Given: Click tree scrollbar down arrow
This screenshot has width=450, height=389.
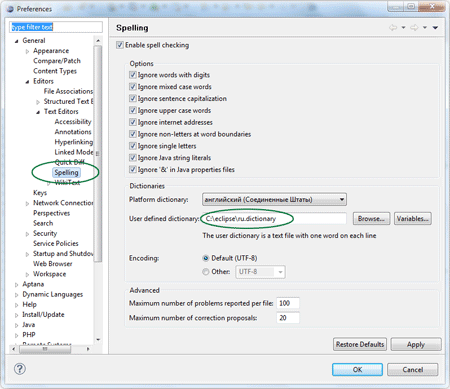Looking at the screenshot, I should click(x=98, y=340).
